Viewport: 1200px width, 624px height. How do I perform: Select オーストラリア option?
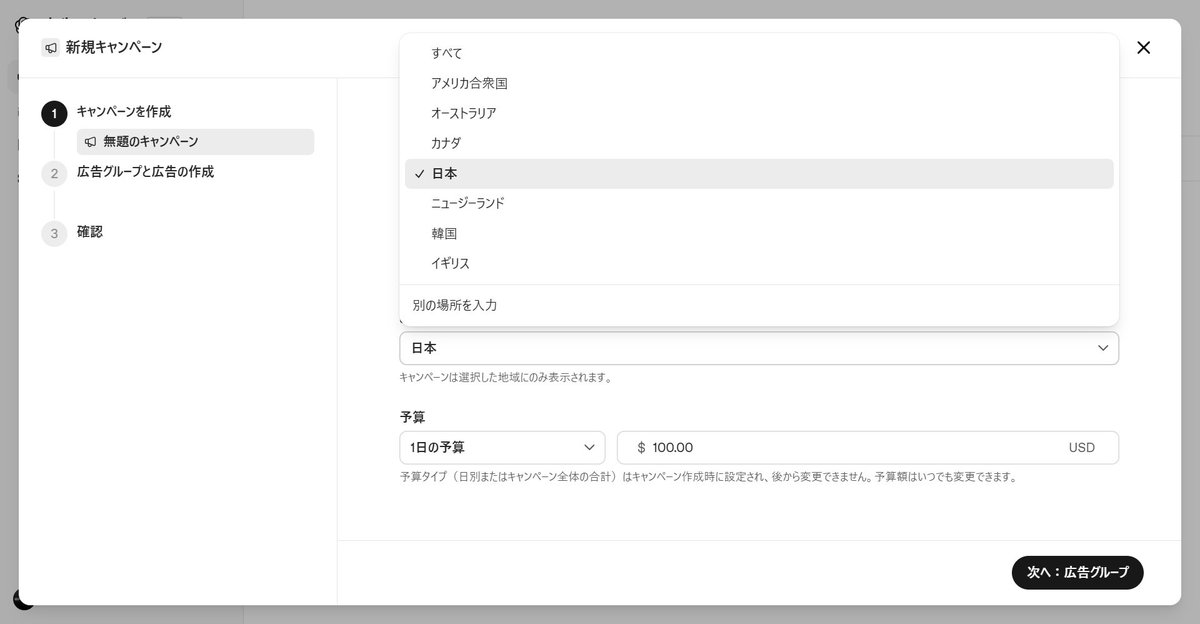point(758,113)
